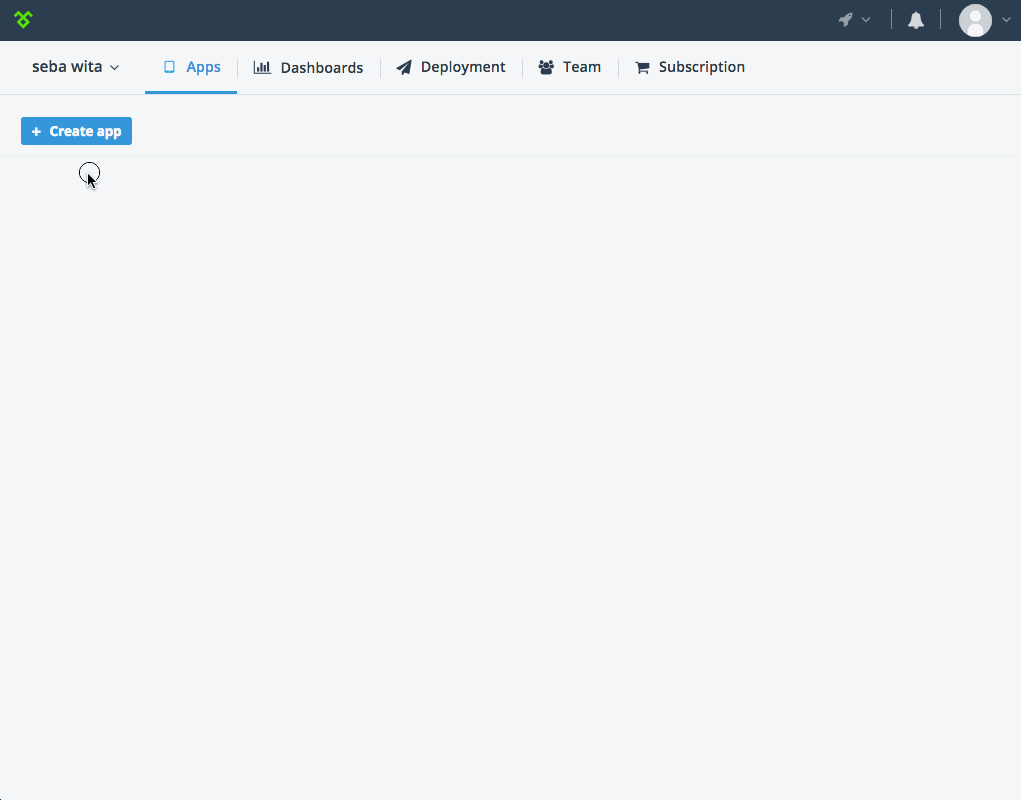Click the empty apps list area
The height and width of the screenshot is (800, 1021).
click(x=510, y=450)
